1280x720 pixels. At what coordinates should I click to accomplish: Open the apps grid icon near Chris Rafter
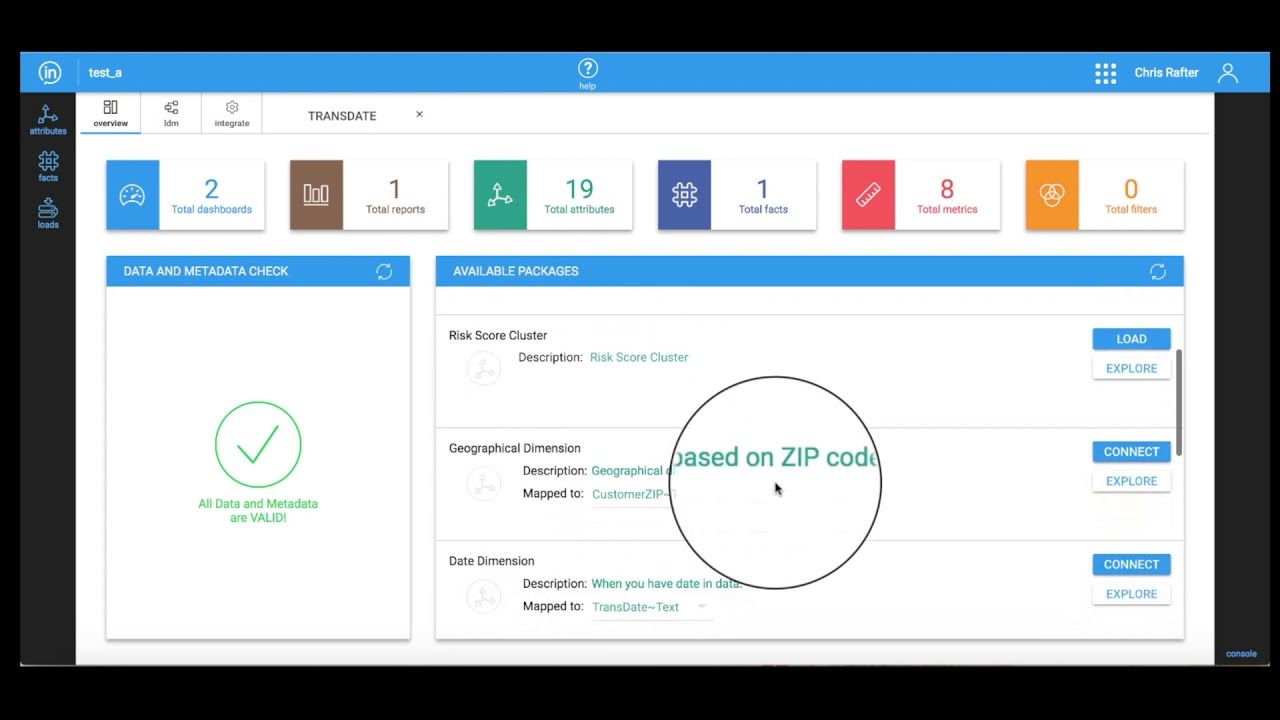click(1105, 72)
